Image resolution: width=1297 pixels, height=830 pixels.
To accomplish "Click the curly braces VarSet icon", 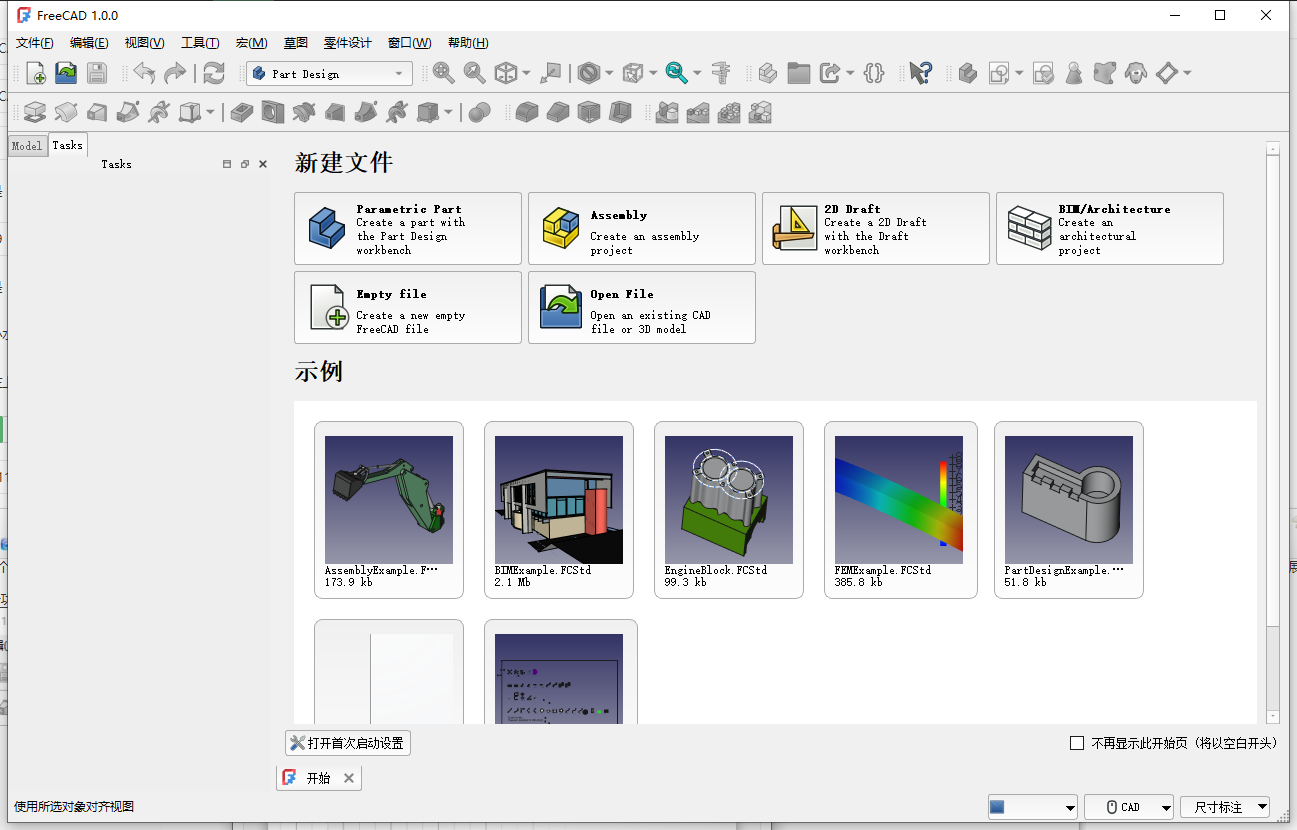I will [x=874, y=73].
